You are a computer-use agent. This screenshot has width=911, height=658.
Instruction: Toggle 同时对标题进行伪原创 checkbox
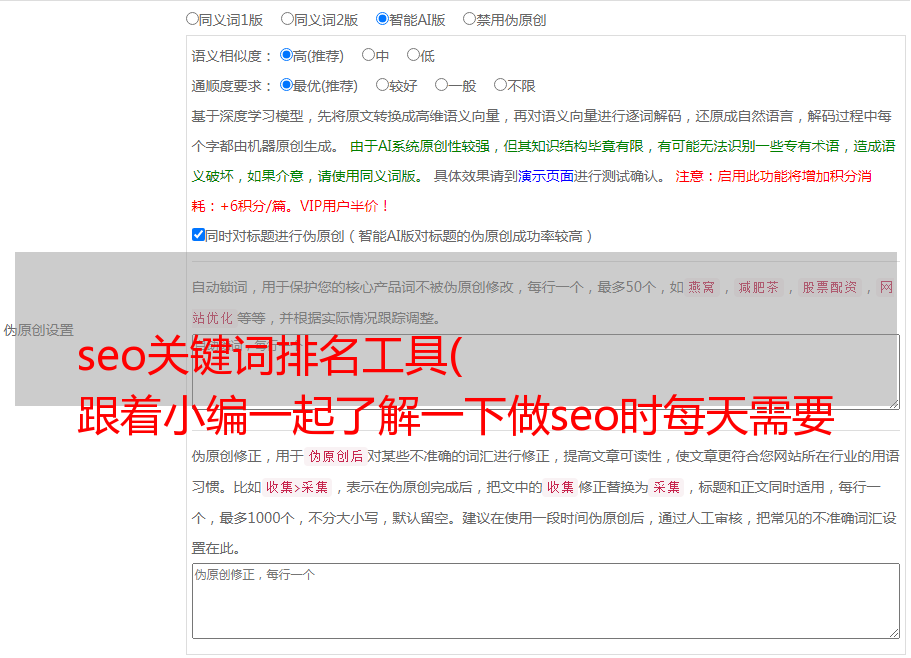point(198,236)
